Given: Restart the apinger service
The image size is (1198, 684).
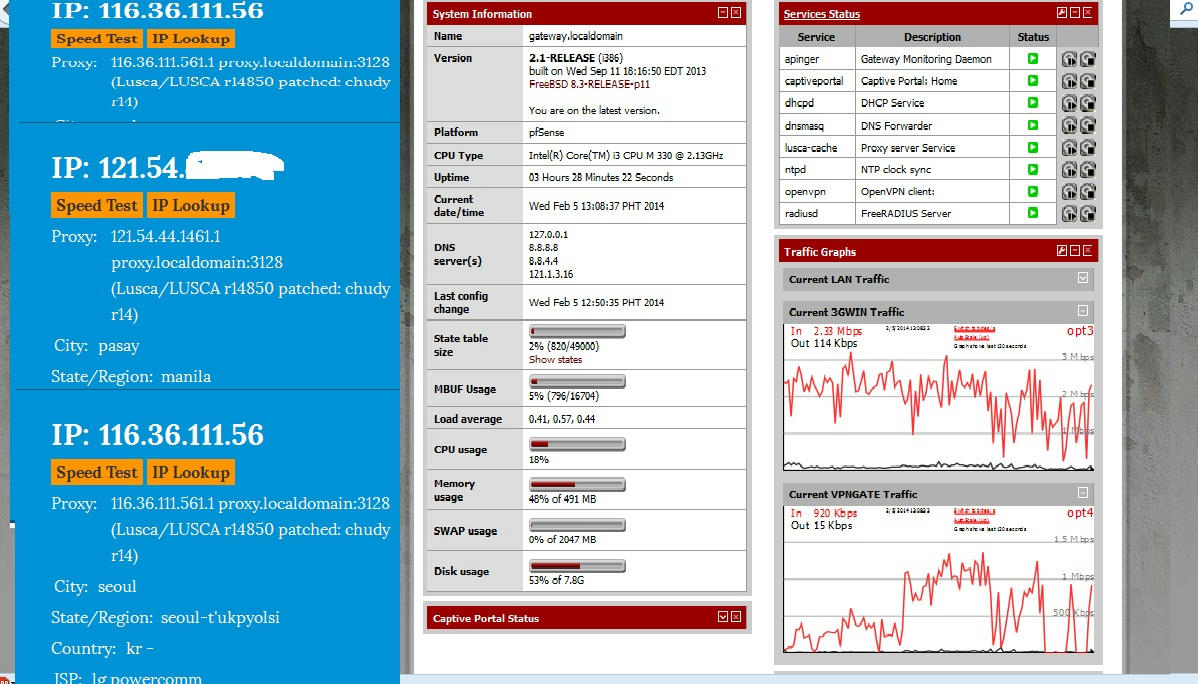Looking at the screenshot, I should click(1069, 59).
